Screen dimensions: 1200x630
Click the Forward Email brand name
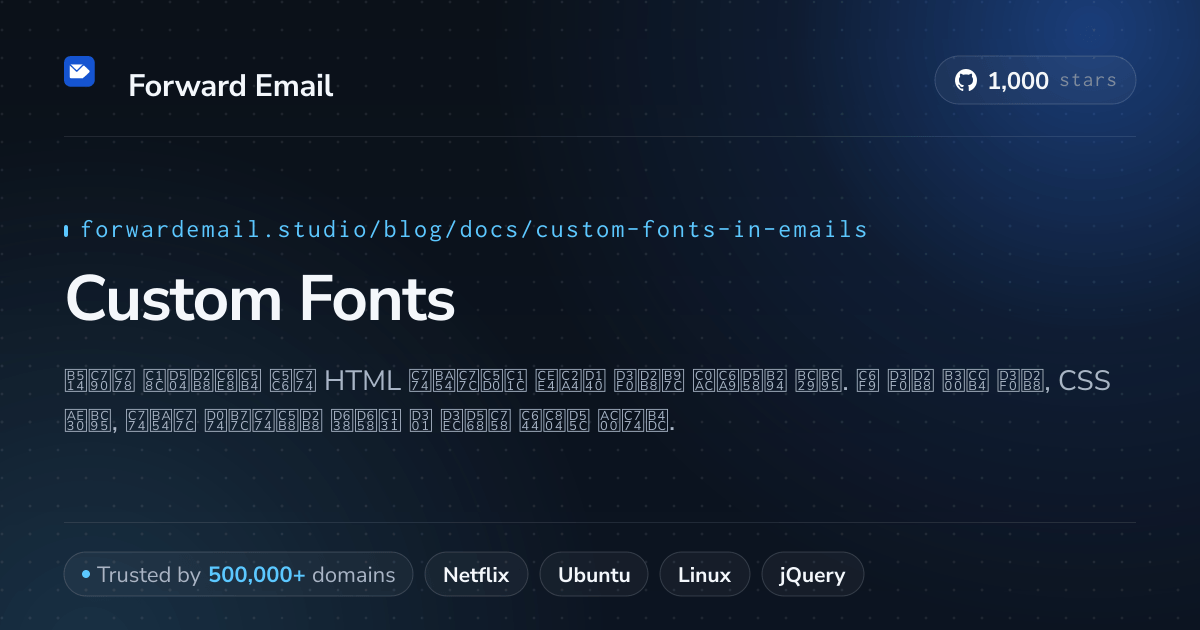coord(231,86)
